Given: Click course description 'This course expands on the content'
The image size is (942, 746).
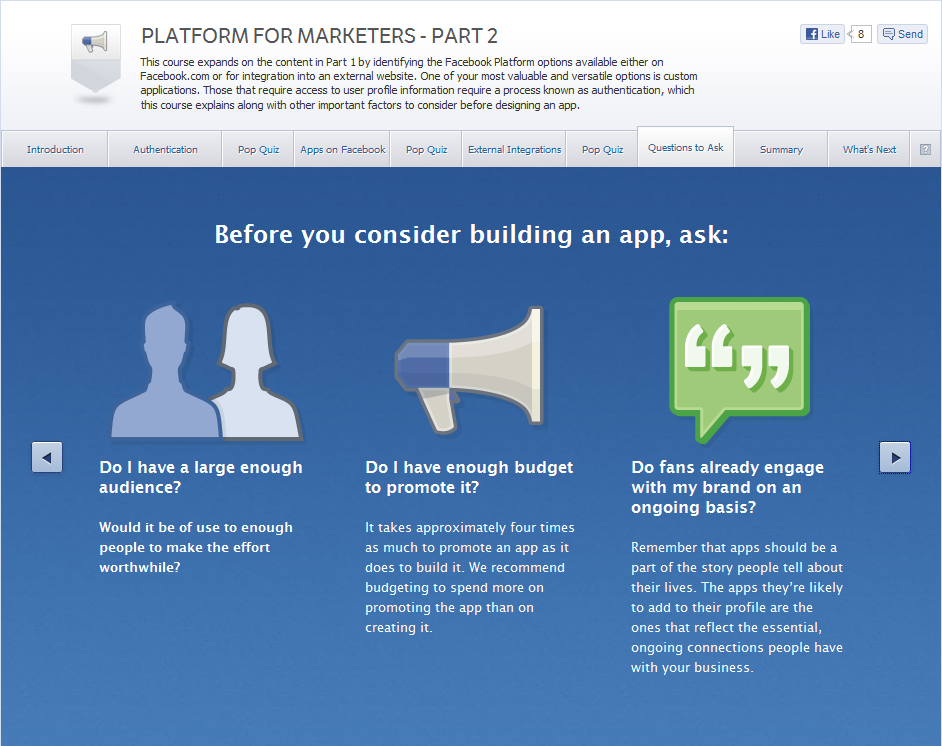Looking at the screenshot, I should pyautogui.click(x=419, y=83).
